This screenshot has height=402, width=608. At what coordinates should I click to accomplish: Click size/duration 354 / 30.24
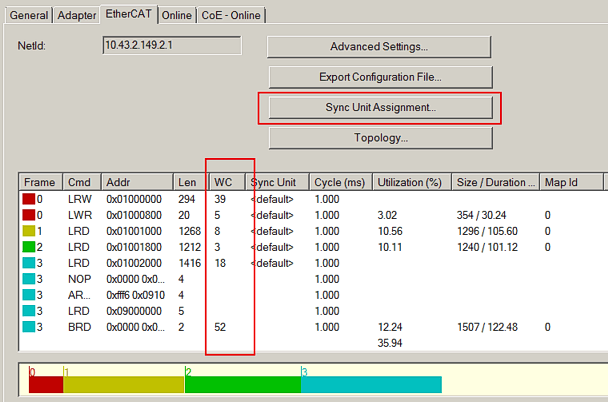point(481,215)
